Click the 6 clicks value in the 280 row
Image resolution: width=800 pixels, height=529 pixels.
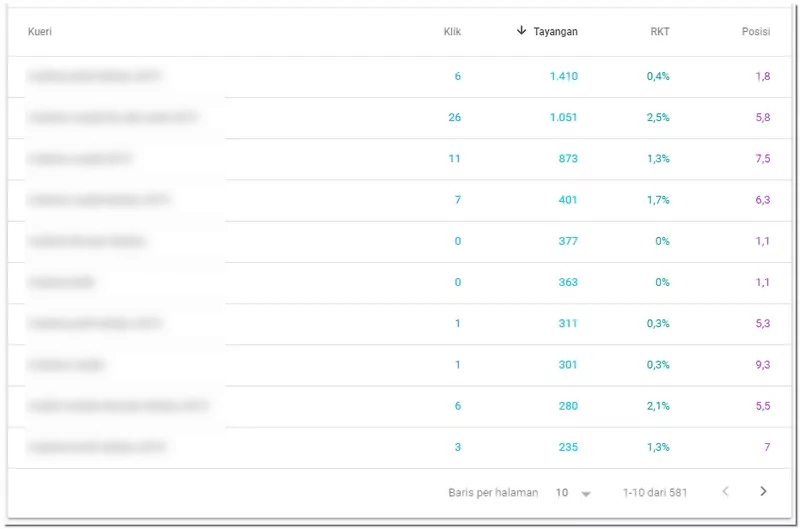point(458,406)
